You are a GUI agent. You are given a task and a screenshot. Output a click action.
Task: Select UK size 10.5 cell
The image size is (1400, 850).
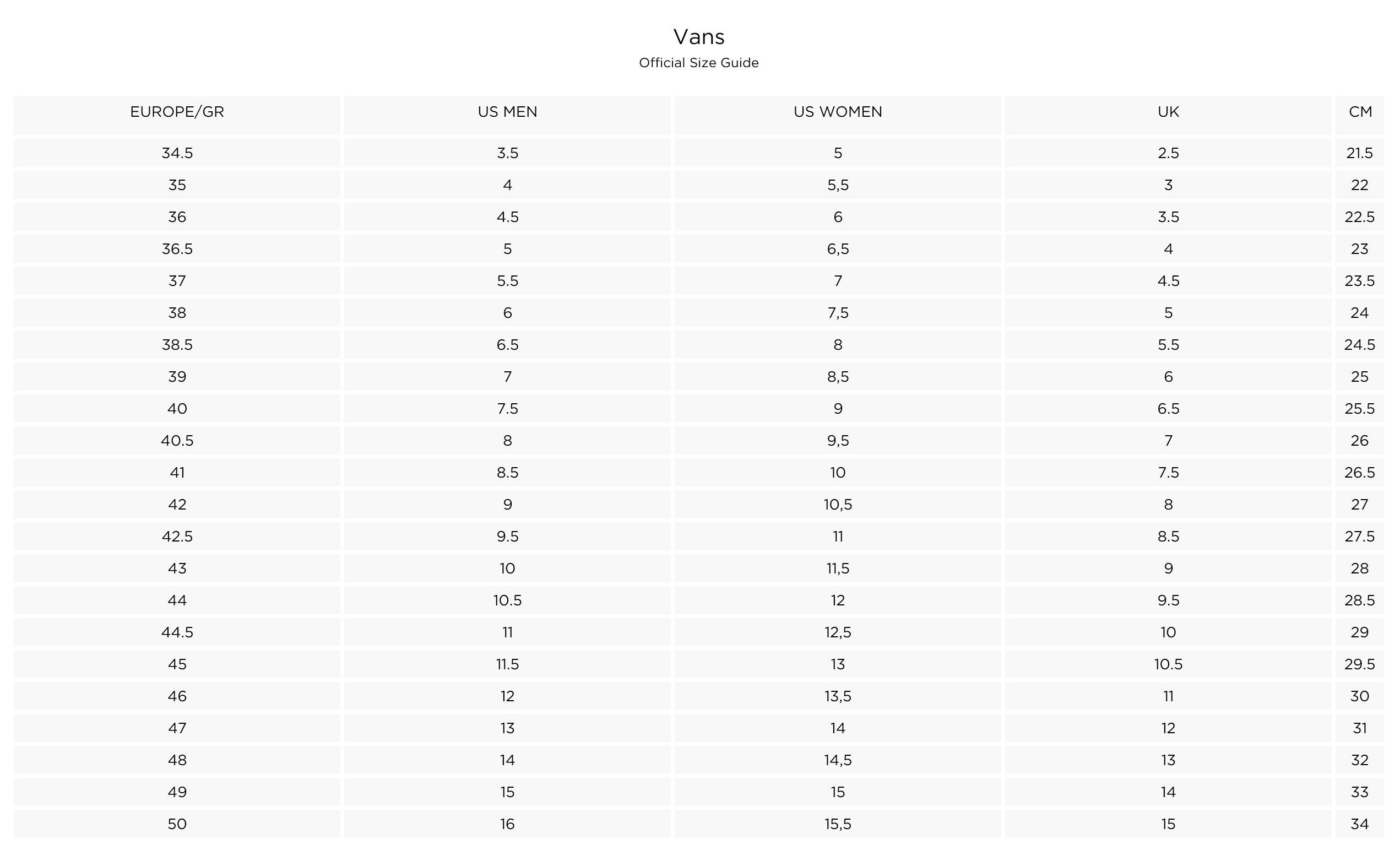(x=1168, y=664)
